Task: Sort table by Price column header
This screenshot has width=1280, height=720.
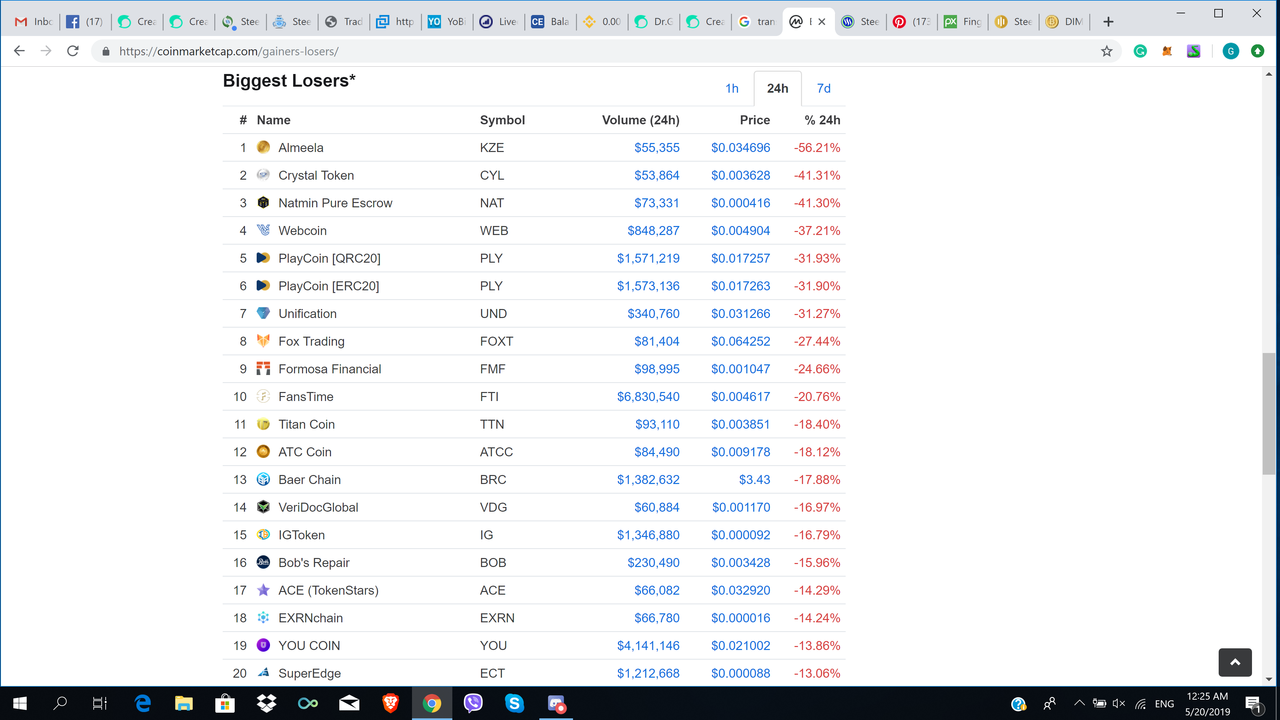Action: pyautogui.click(x=755, y=120)
